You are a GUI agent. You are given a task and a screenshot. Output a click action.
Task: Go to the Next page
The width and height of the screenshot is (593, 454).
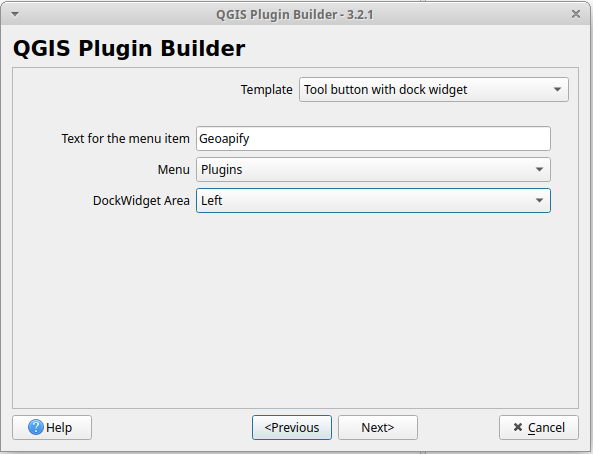click(x=378, y=428)
